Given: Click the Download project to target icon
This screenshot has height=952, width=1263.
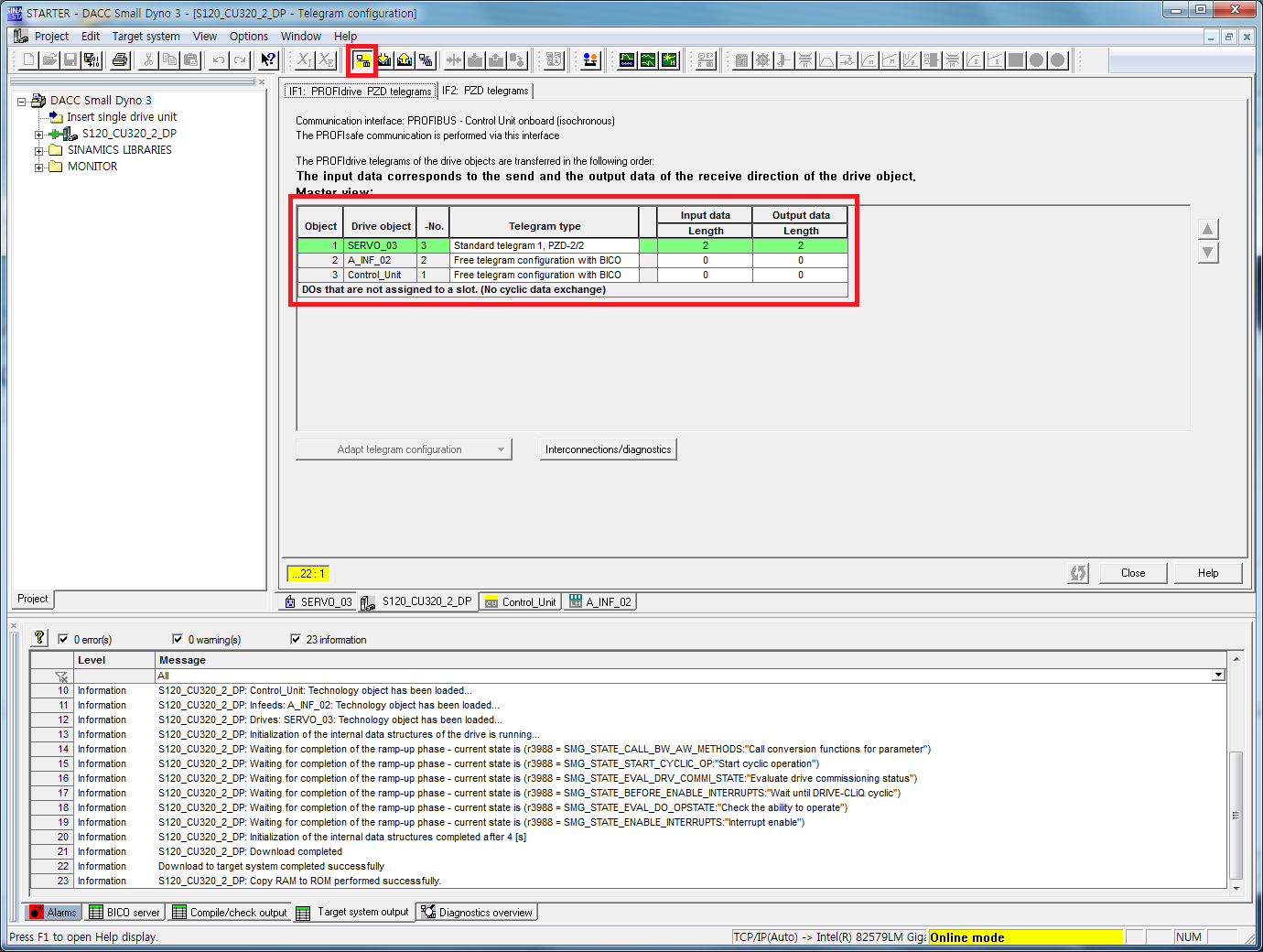Looking at the screenshot, I should pyautogui.click(x=383, y=60).
